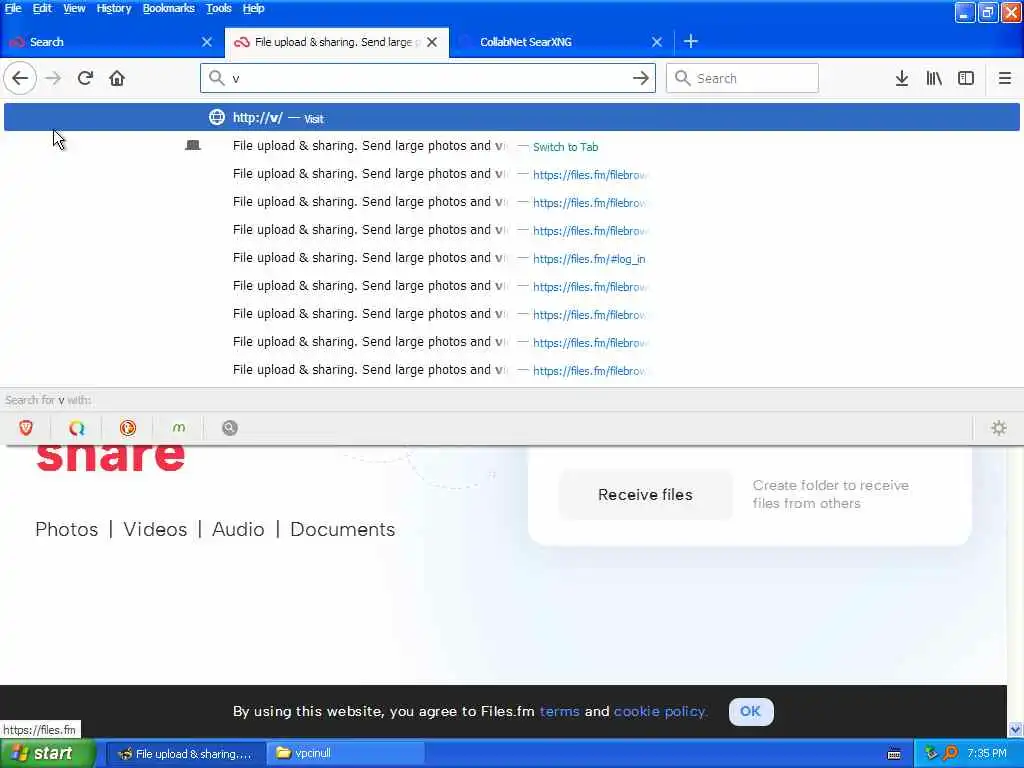Open the Edit menu

click(42, 8)
